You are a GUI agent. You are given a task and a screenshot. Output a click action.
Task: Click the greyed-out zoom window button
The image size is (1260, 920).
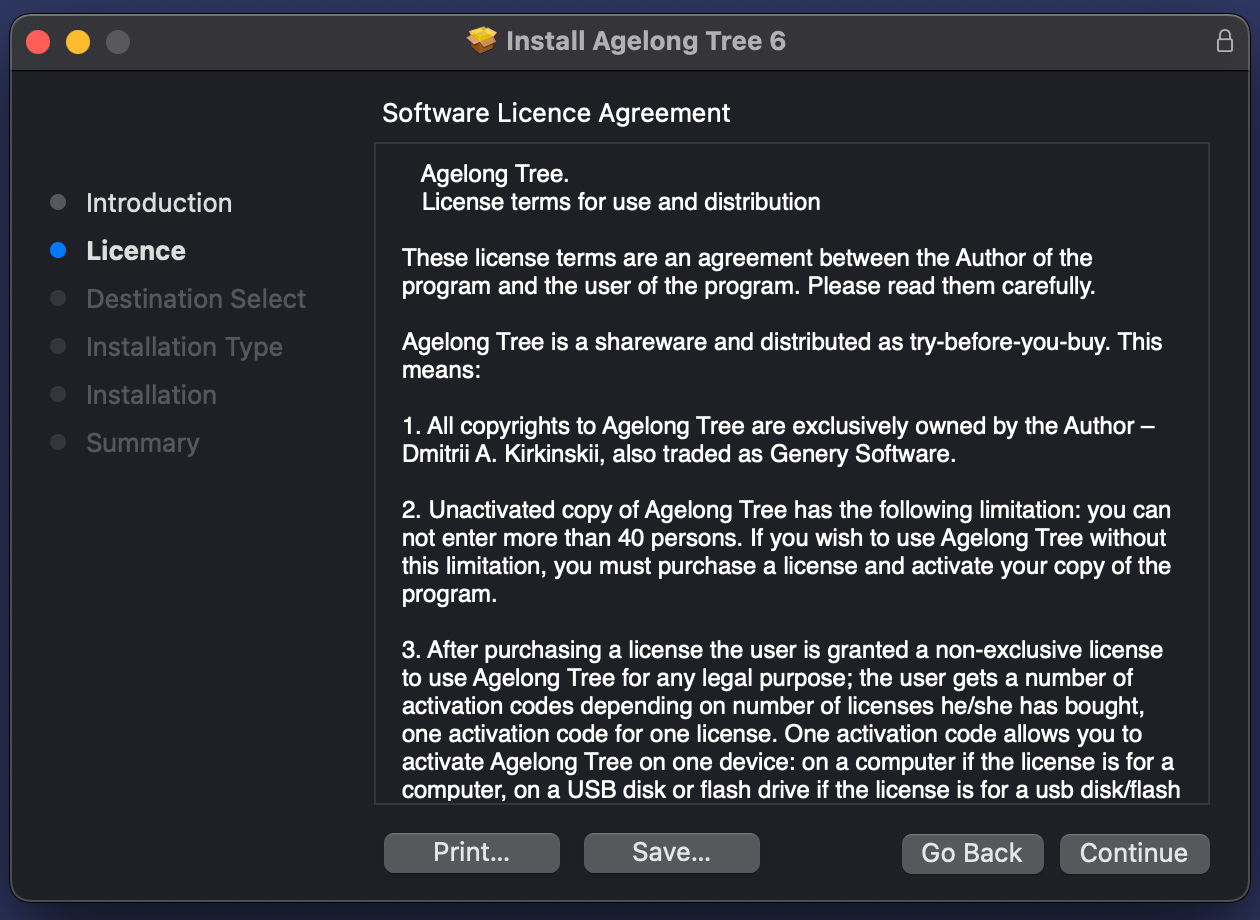point(118,42)
